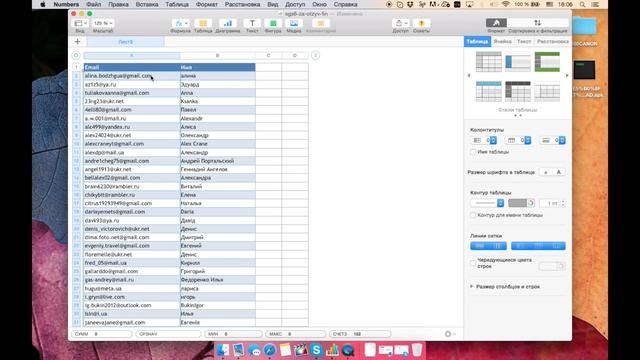This screenshot has height=360, width=640.
Task: Apply the dark gray table style thumbnail
Action: [x=518, y=91]
